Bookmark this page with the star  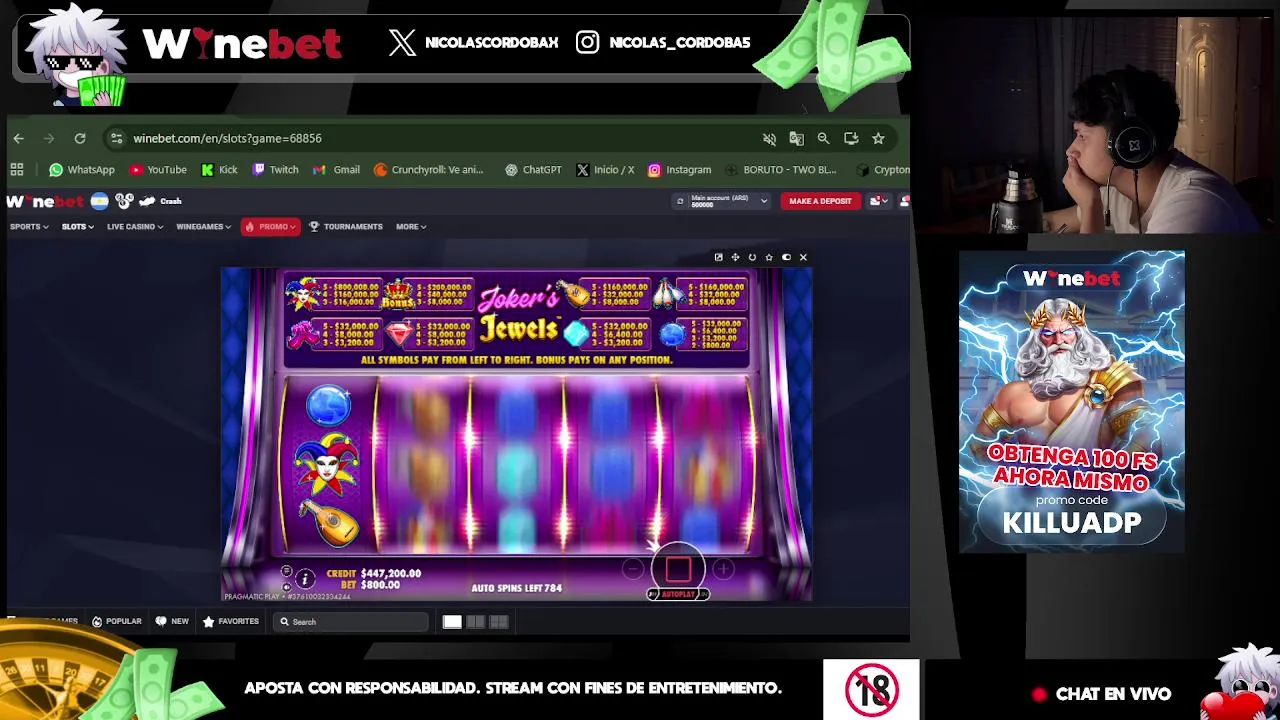point(878,138)
